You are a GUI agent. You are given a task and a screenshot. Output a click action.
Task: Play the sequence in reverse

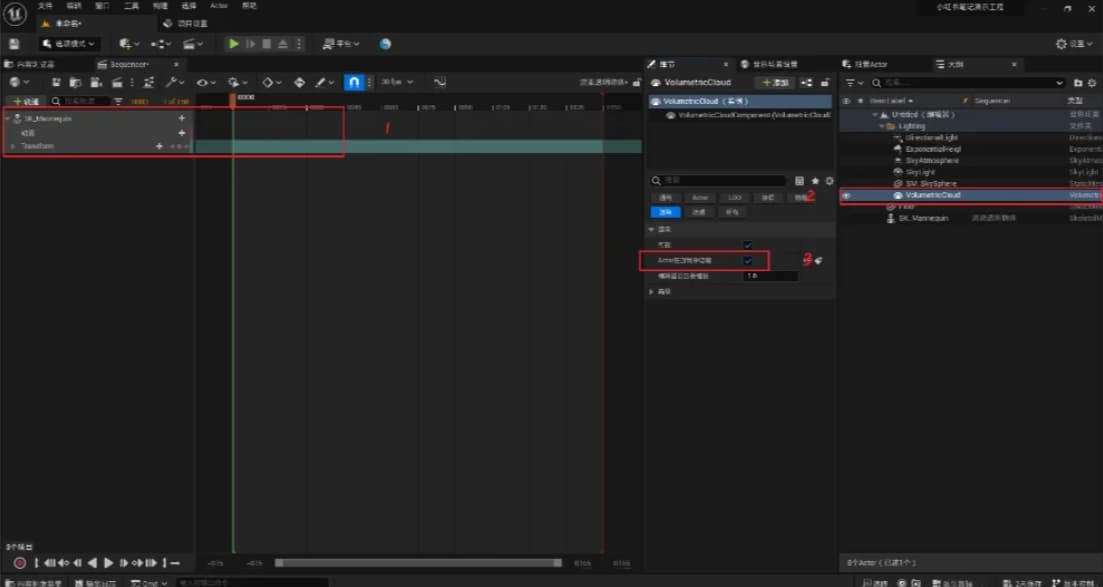click(93, 563)
